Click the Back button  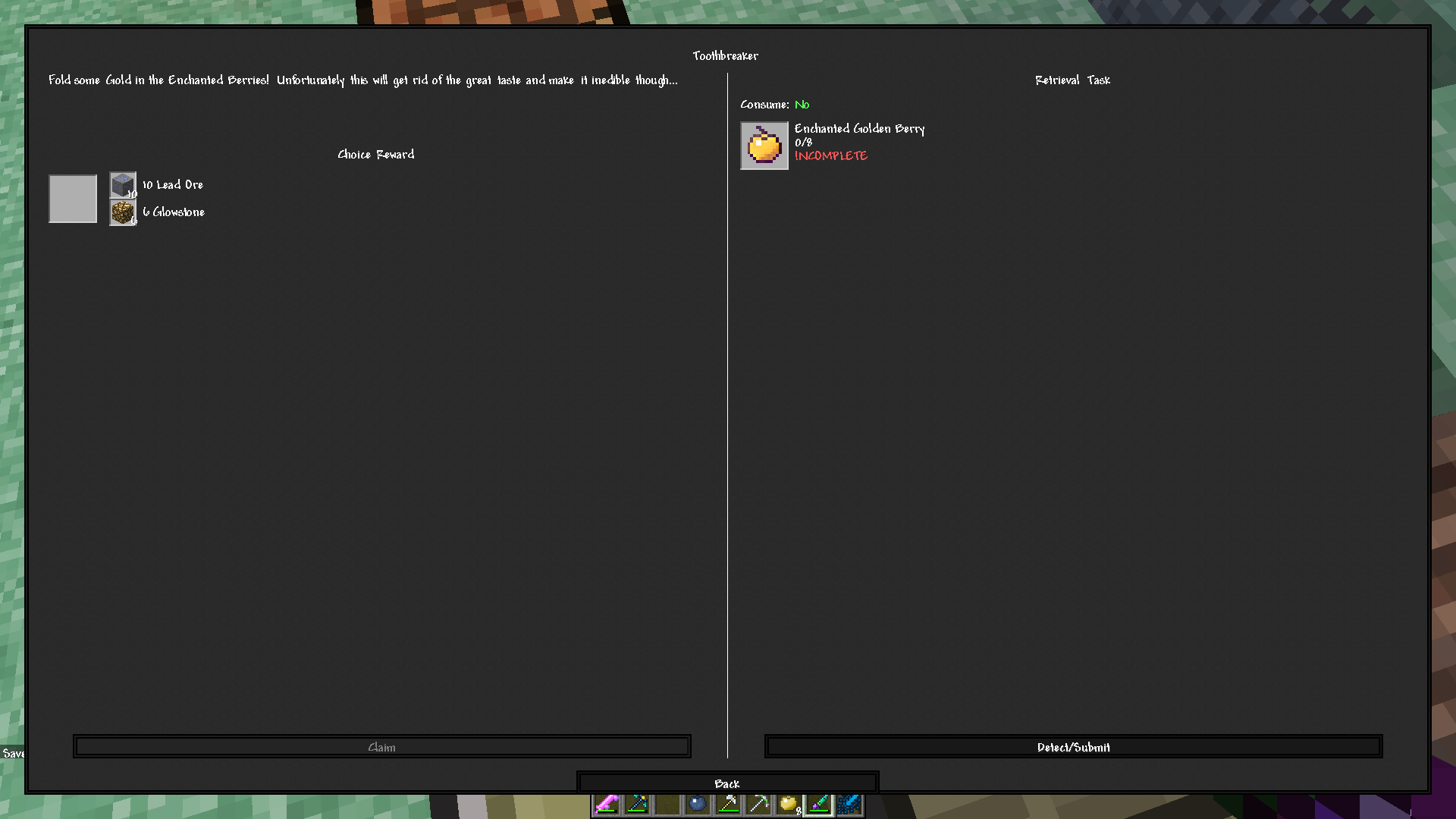727,783
